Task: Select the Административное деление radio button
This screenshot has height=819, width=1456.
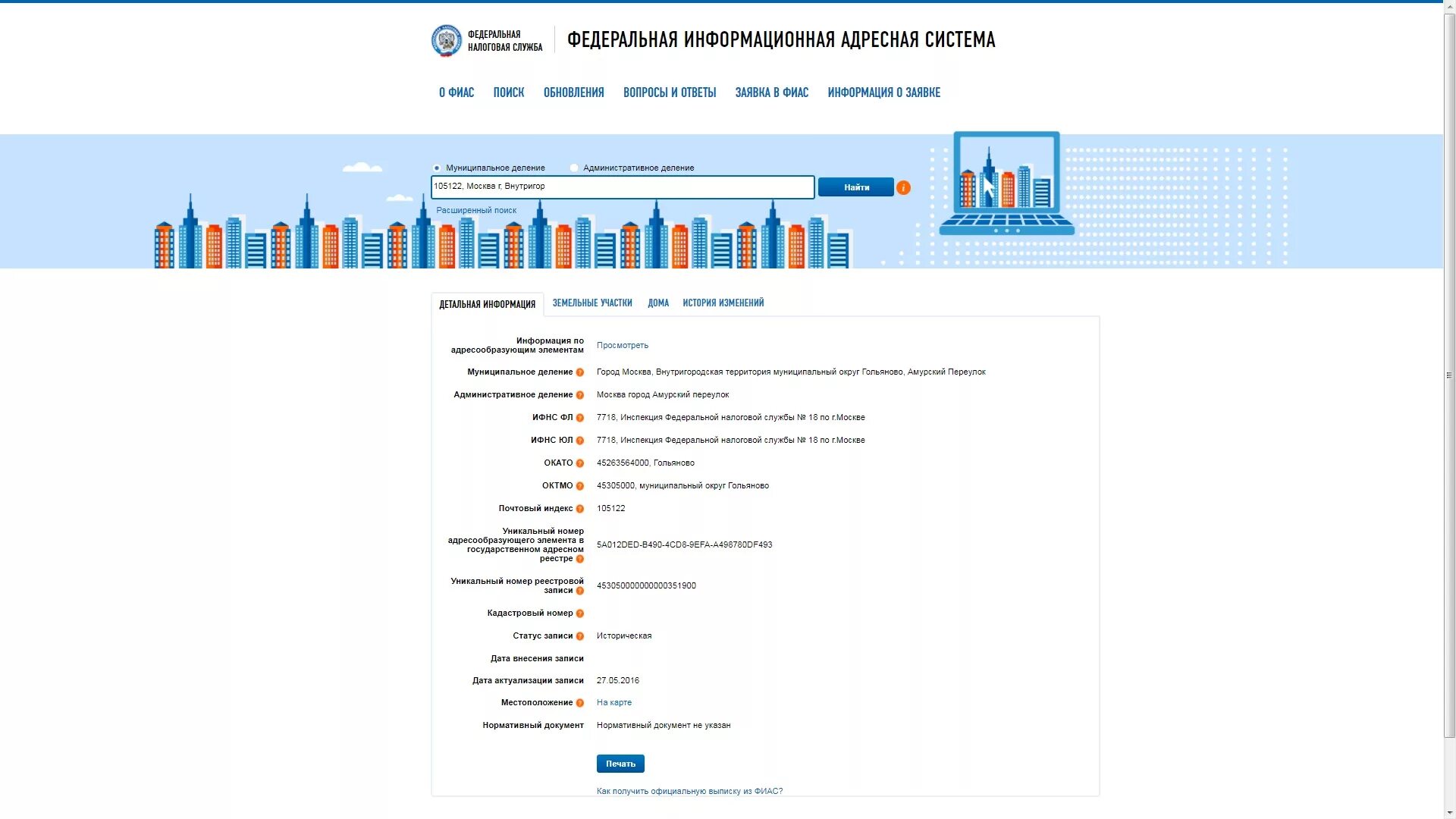Action: [x=574, y=168]
